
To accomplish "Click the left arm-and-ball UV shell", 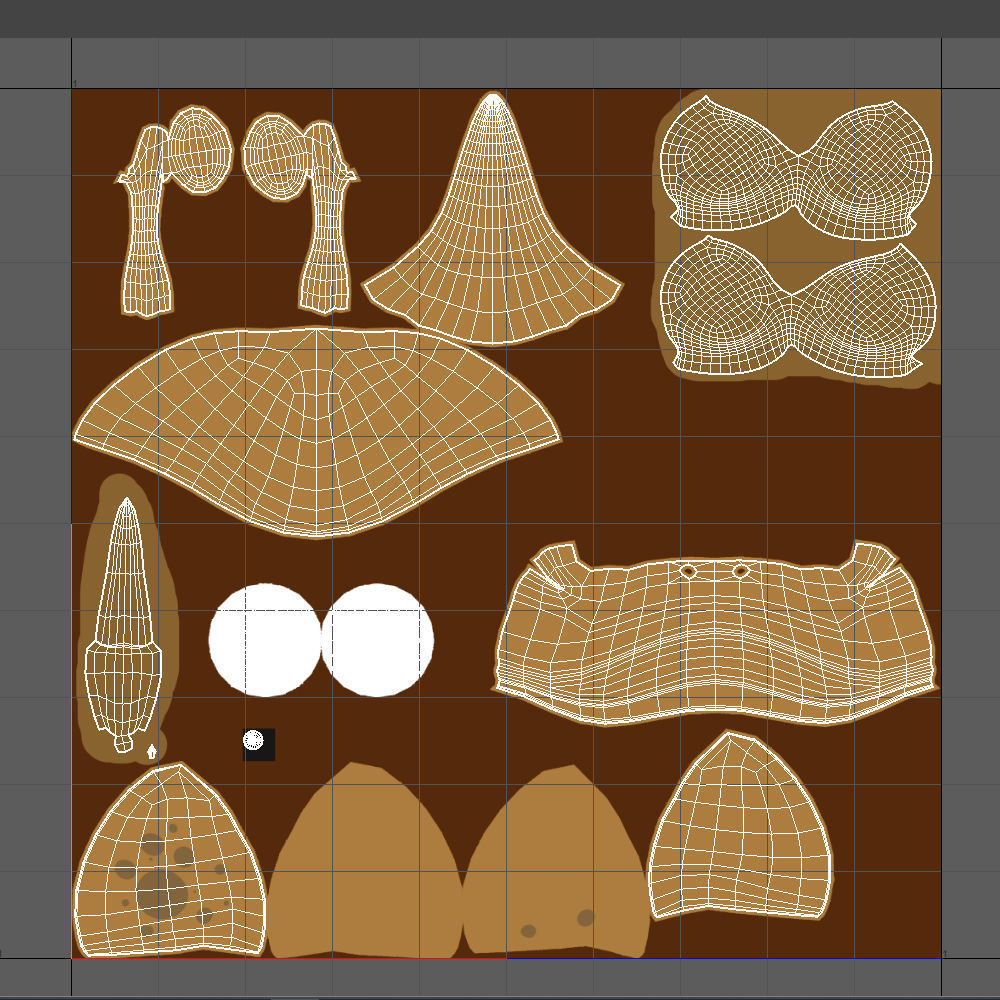I will pos(174,211).
